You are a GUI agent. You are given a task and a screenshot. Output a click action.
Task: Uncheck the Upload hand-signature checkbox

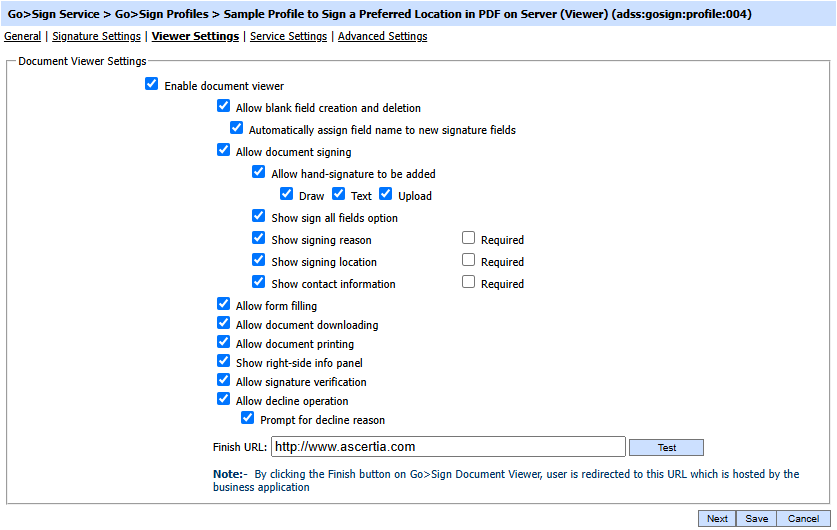(x=386, y=195)
